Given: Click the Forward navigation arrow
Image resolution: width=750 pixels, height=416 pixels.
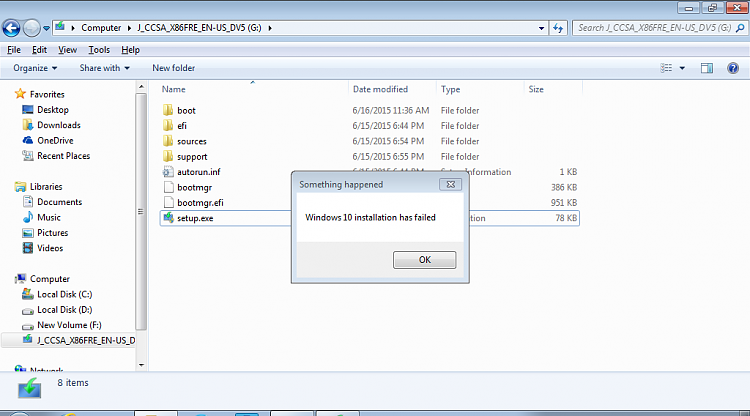Looking at the screenshot, I should pyautogui.click(x=32, y=28).
